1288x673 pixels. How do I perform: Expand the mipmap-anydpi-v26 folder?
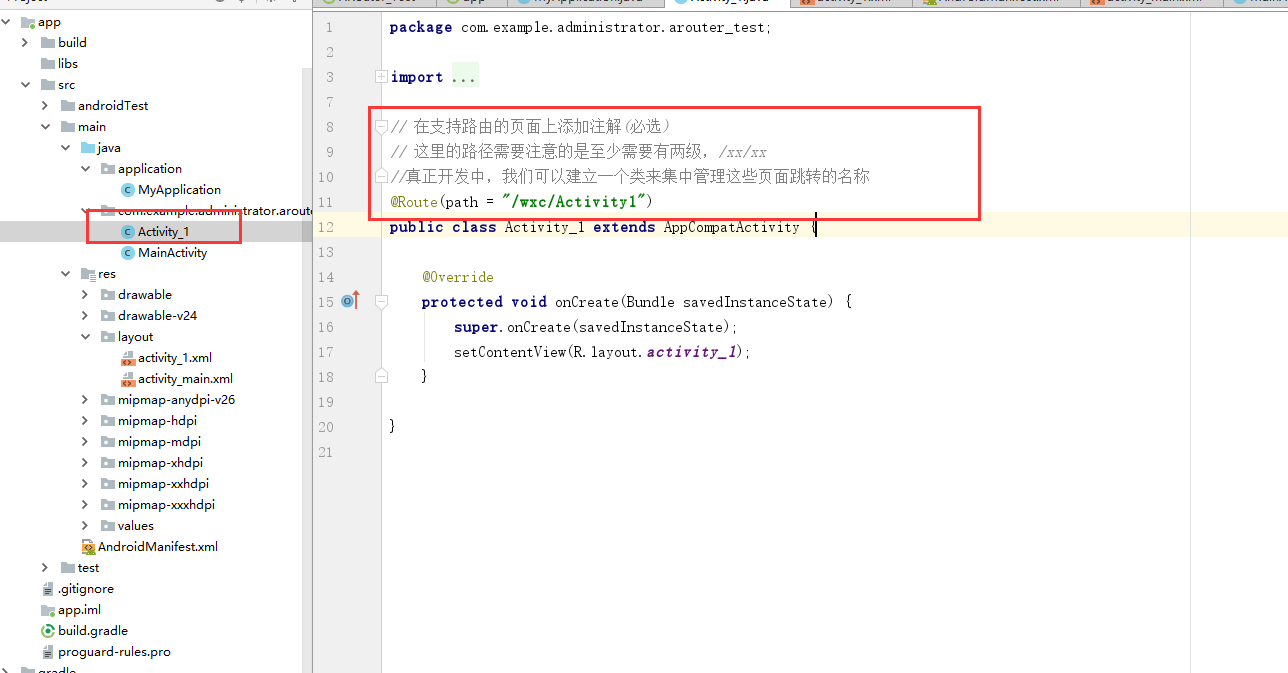pyautogui.click(x=85, y=400)
